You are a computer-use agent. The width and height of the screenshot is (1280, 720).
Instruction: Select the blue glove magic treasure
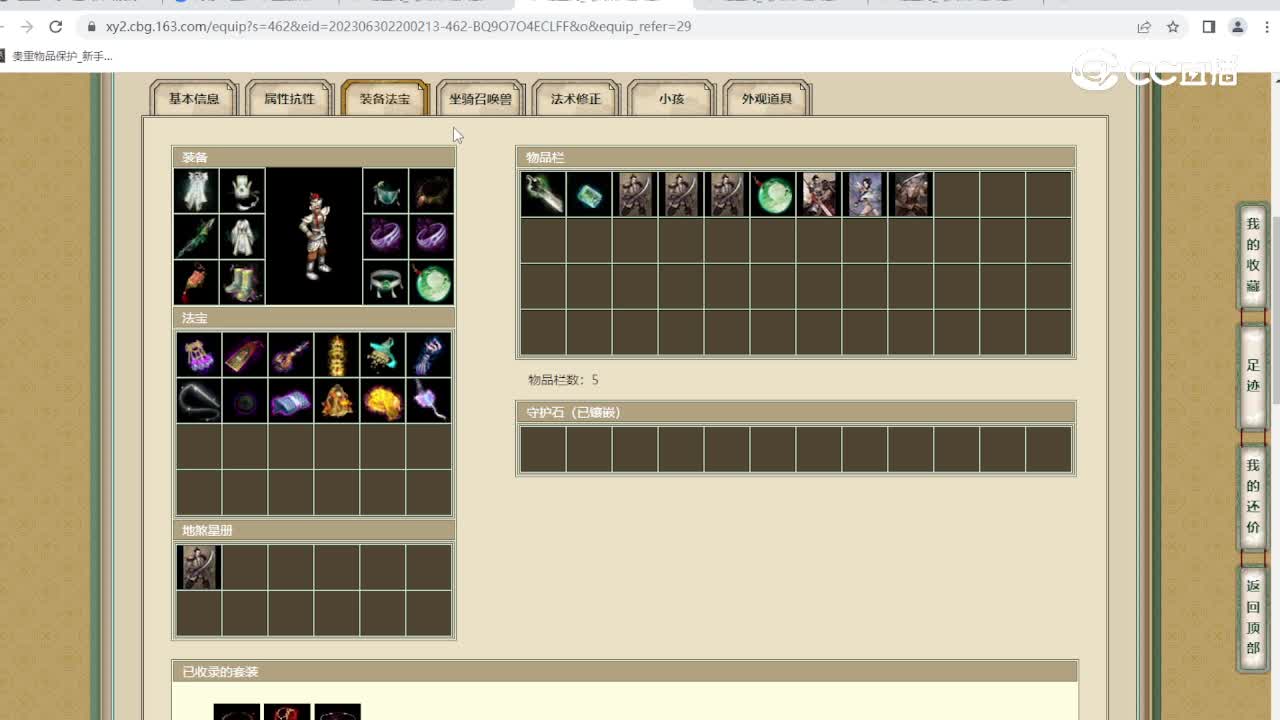[x=429, y=355]
